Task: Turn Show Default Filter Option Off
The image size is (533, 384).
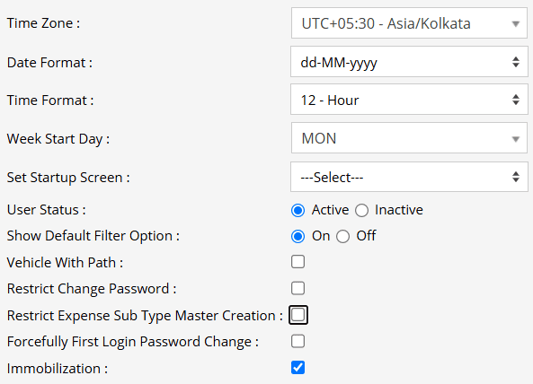Action: tap(343, 236)
